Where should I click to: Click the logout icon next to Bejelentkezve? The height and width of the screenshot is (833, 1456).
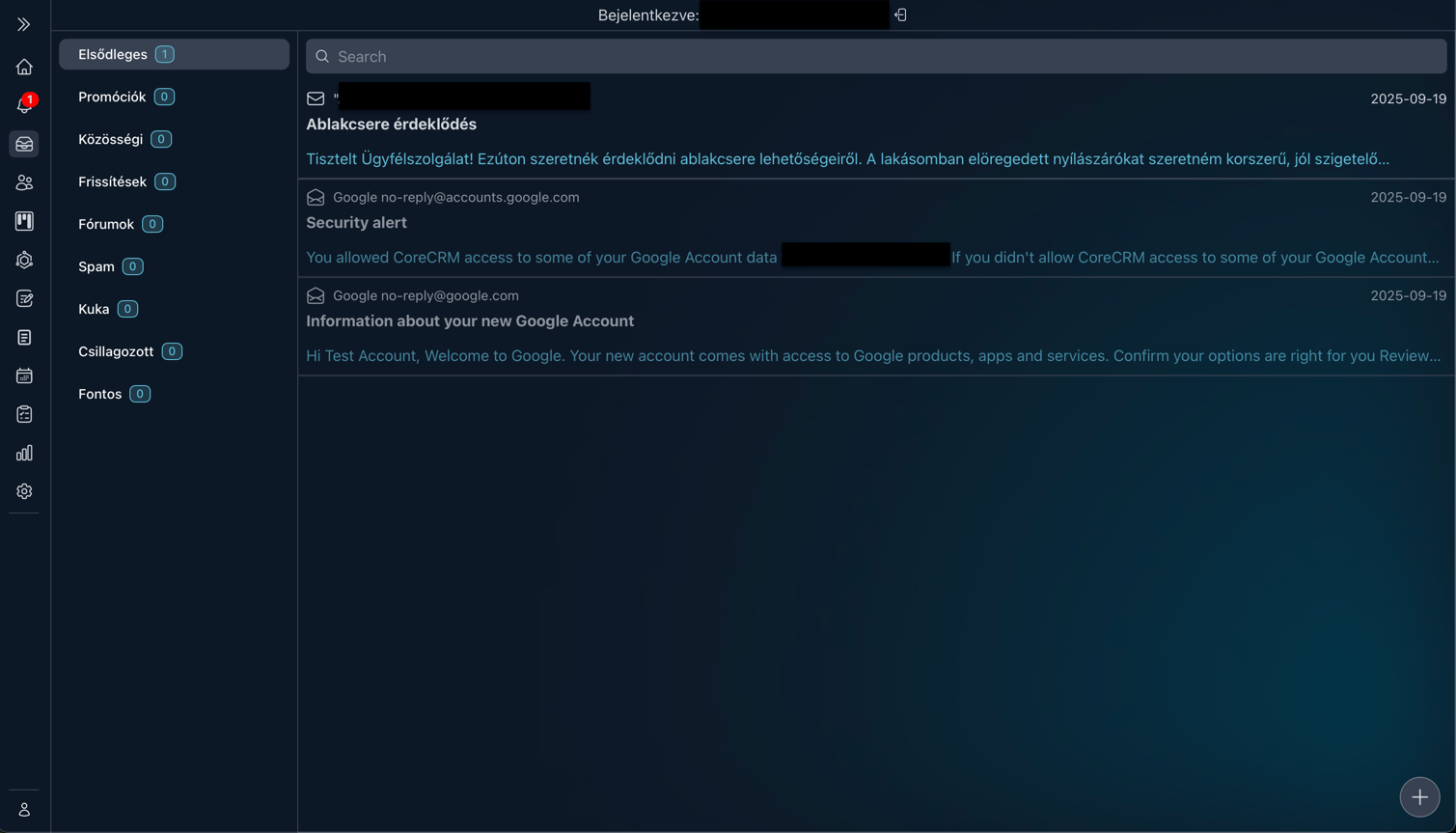[x=900, y=15]
